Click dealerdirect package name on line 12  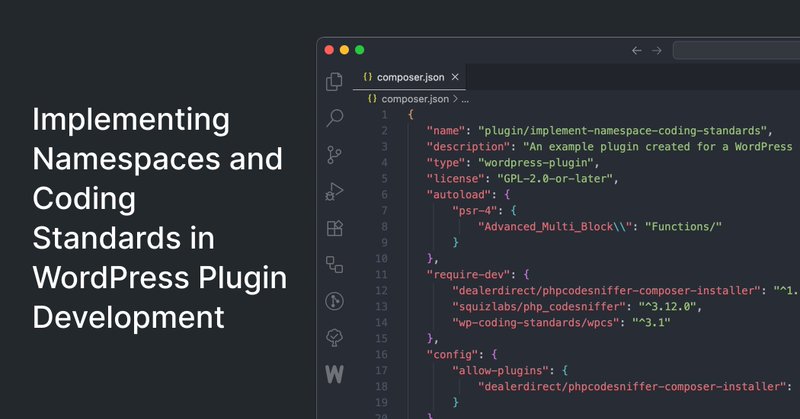pos(606,290)
